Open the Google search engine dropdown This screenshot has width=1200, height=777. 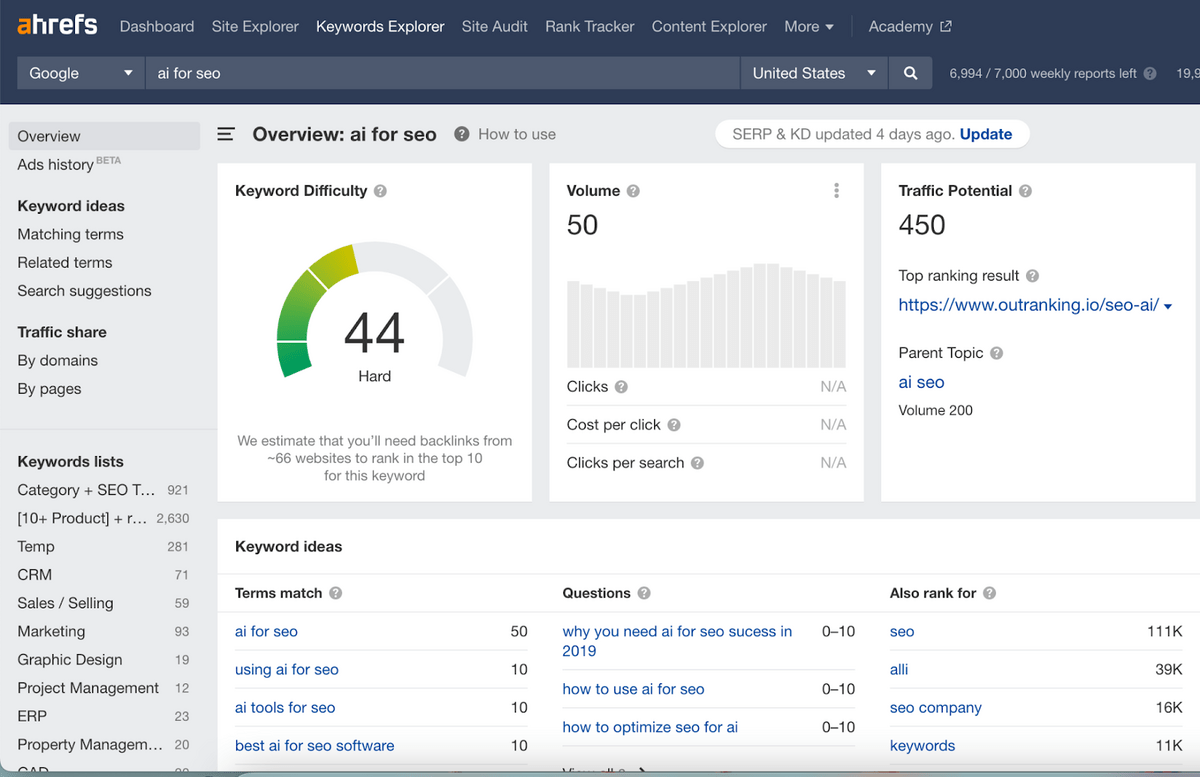click(81, 73)
